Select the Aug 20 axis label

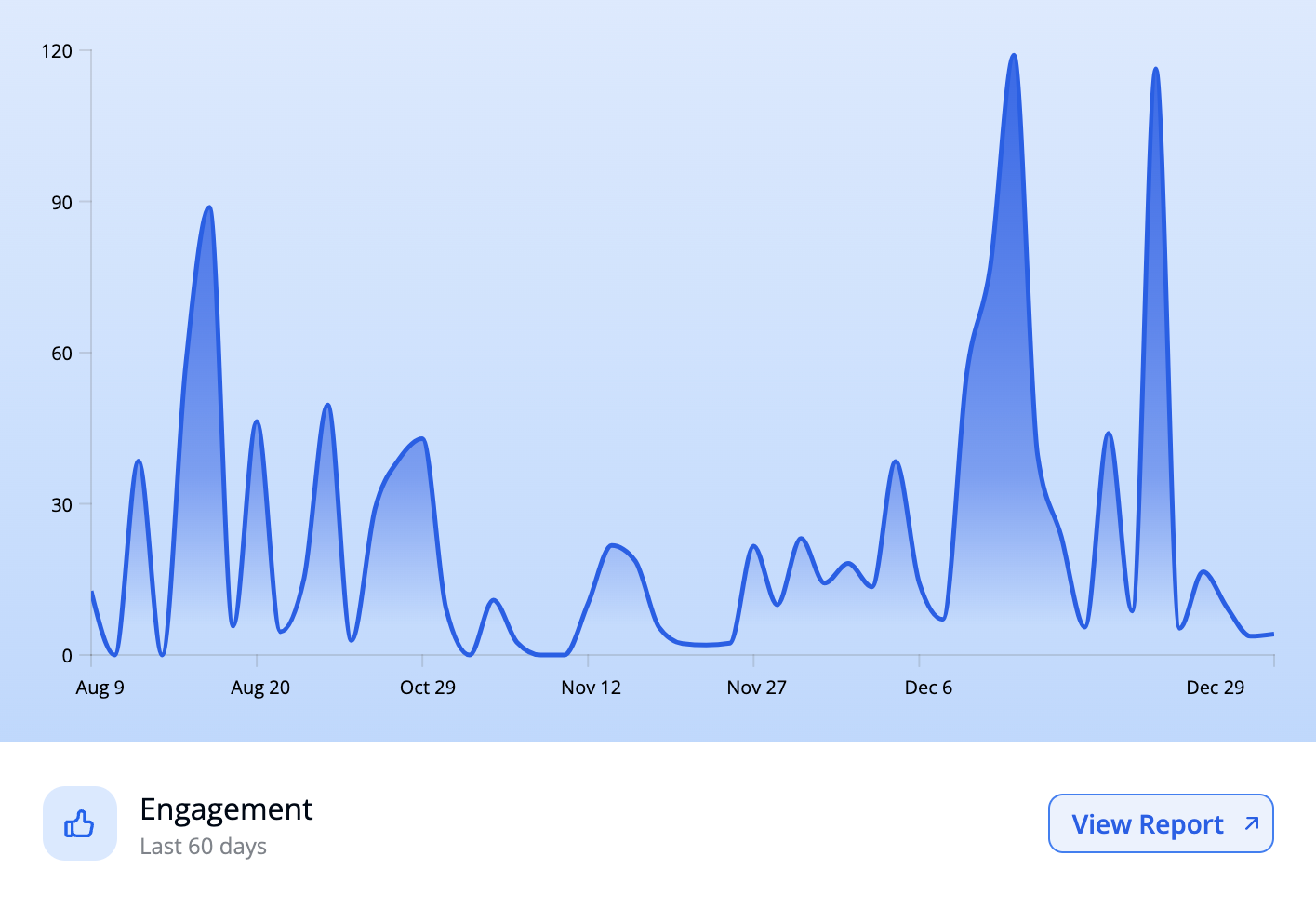coord(260,688)
